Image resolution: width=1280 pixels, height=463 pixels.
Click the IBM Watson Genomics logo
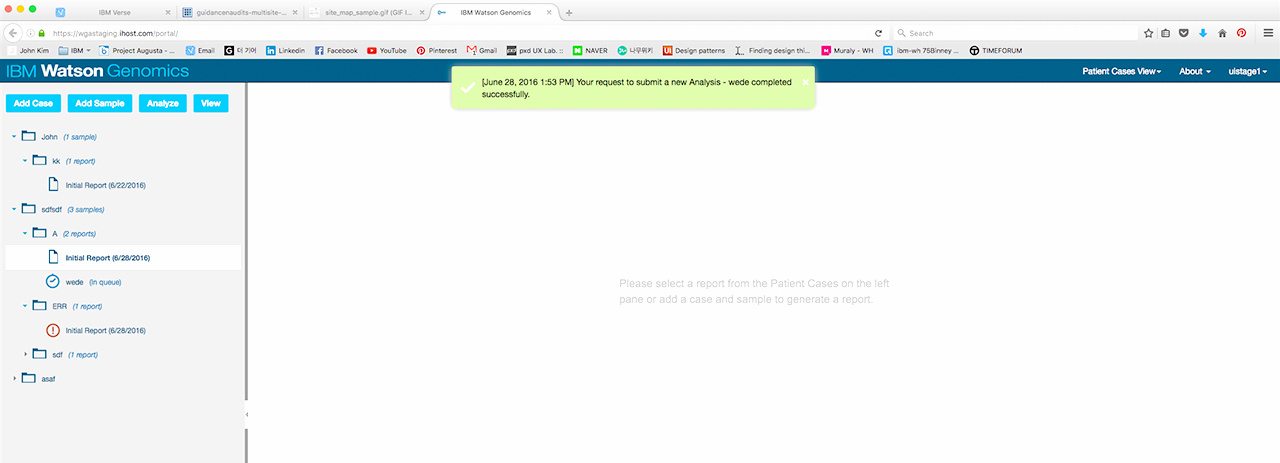click(x=97, y=71)
